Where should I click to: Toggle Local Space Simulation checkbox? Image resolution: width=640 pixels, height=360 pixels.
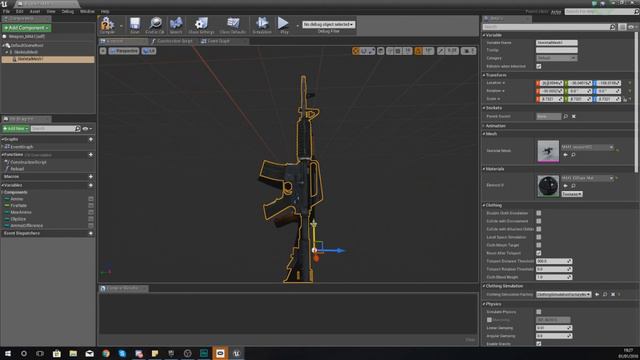[x=539, y=237]
